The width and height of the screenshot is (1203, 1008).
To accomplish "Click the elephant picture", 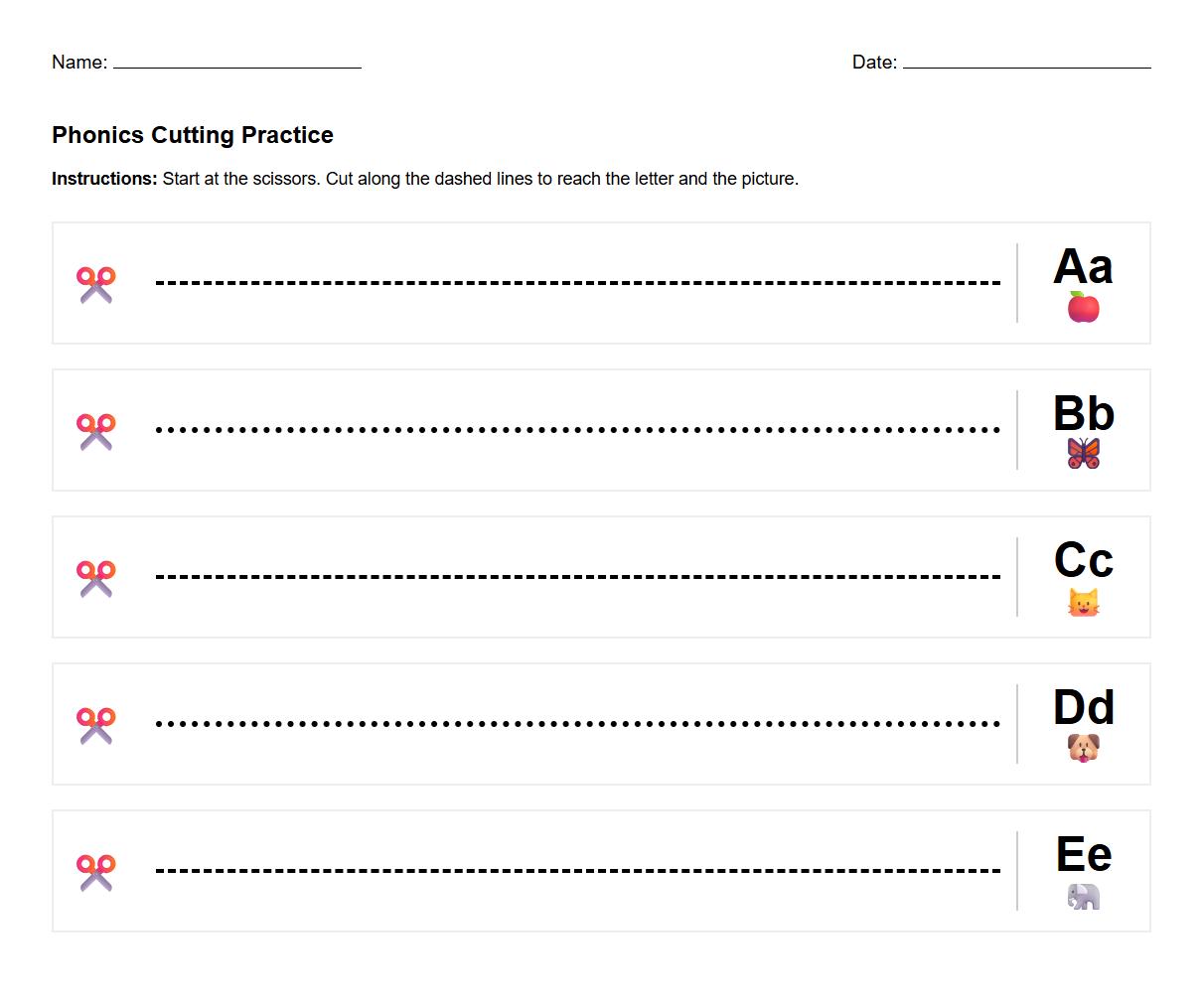I will click(1084, 896).
